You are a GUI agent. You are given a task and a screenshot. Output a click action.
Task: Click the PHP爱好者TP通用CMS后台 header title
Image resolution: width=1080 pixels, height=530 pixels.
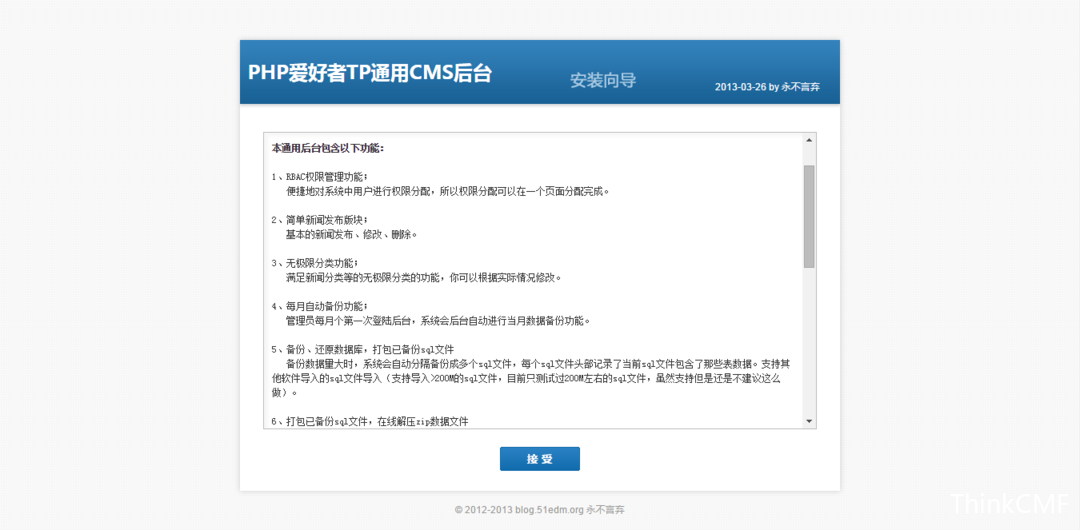[x=370, y=73]
